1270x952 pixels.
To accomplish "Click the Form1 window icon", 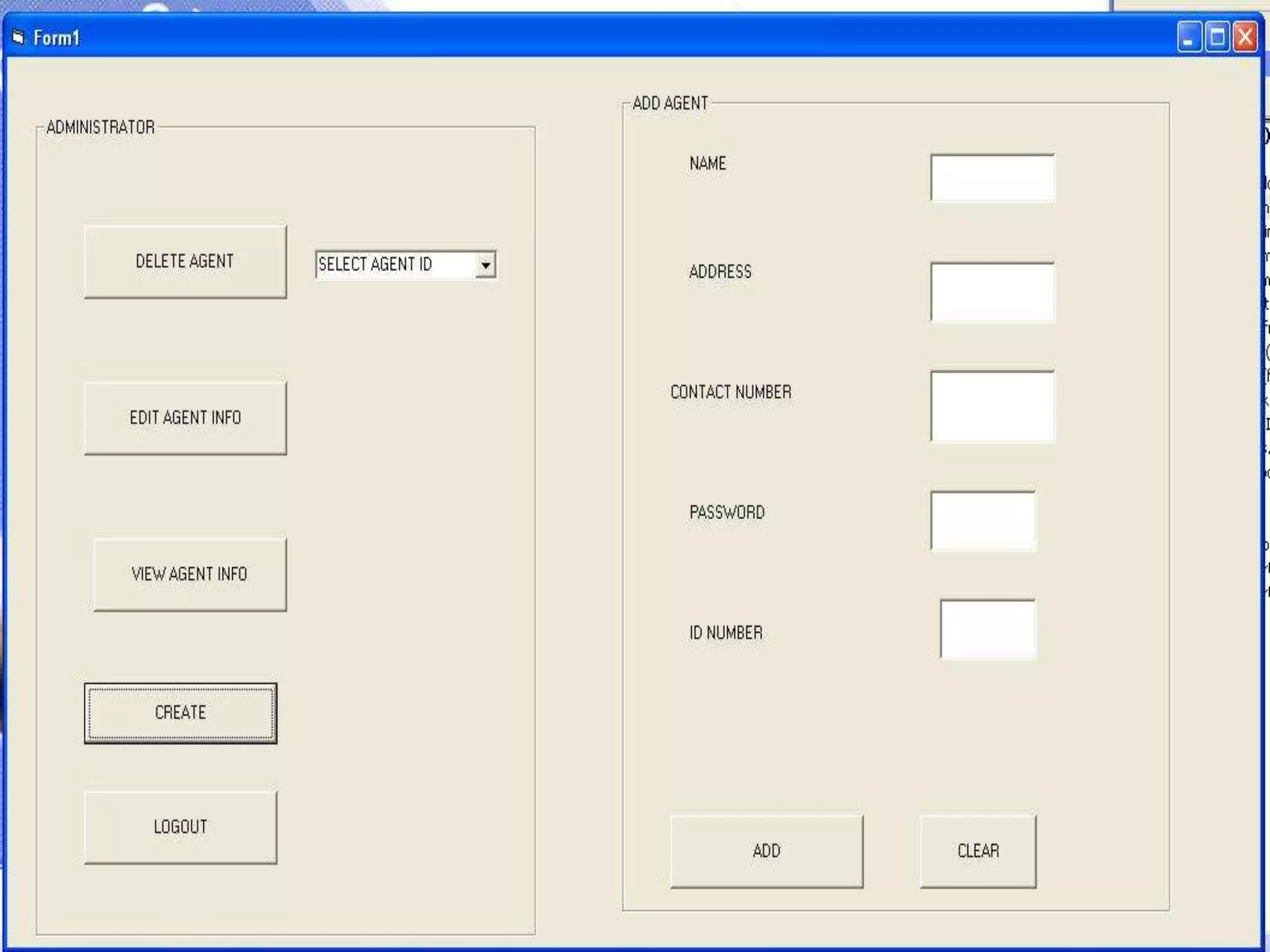I will [19, 38].
